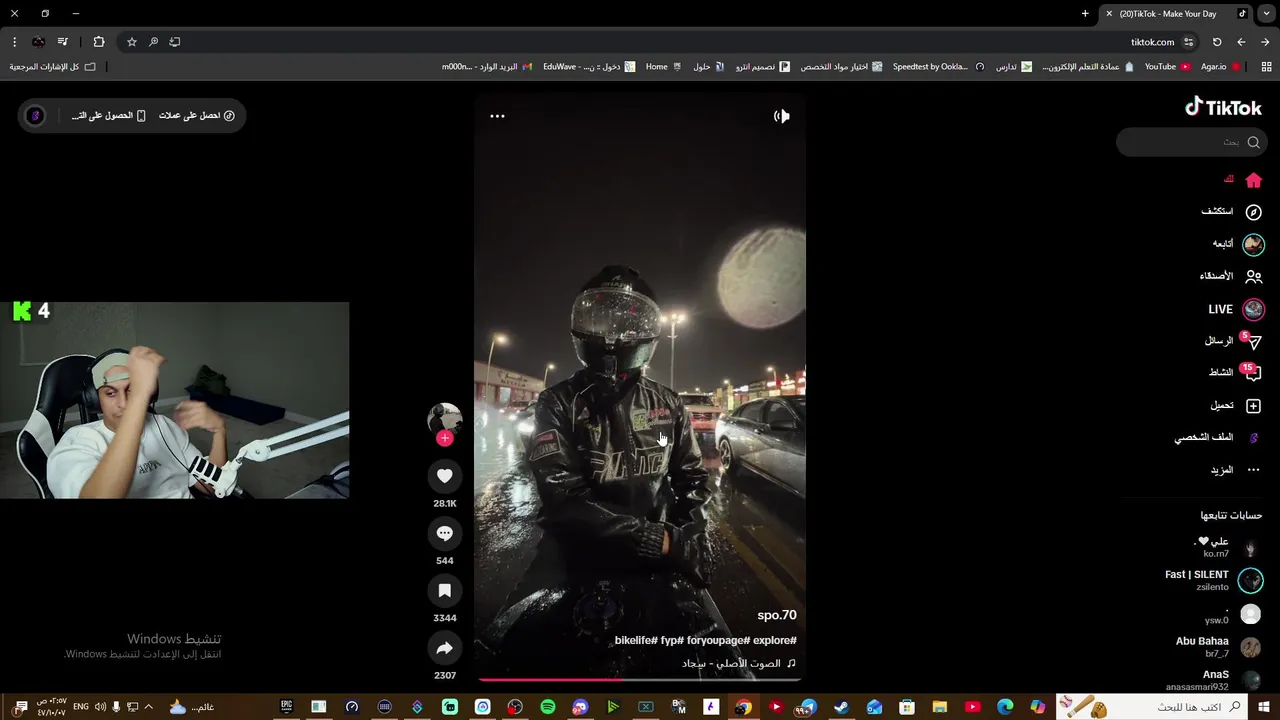Open browser extensions puzzle icon

point(99,42)
